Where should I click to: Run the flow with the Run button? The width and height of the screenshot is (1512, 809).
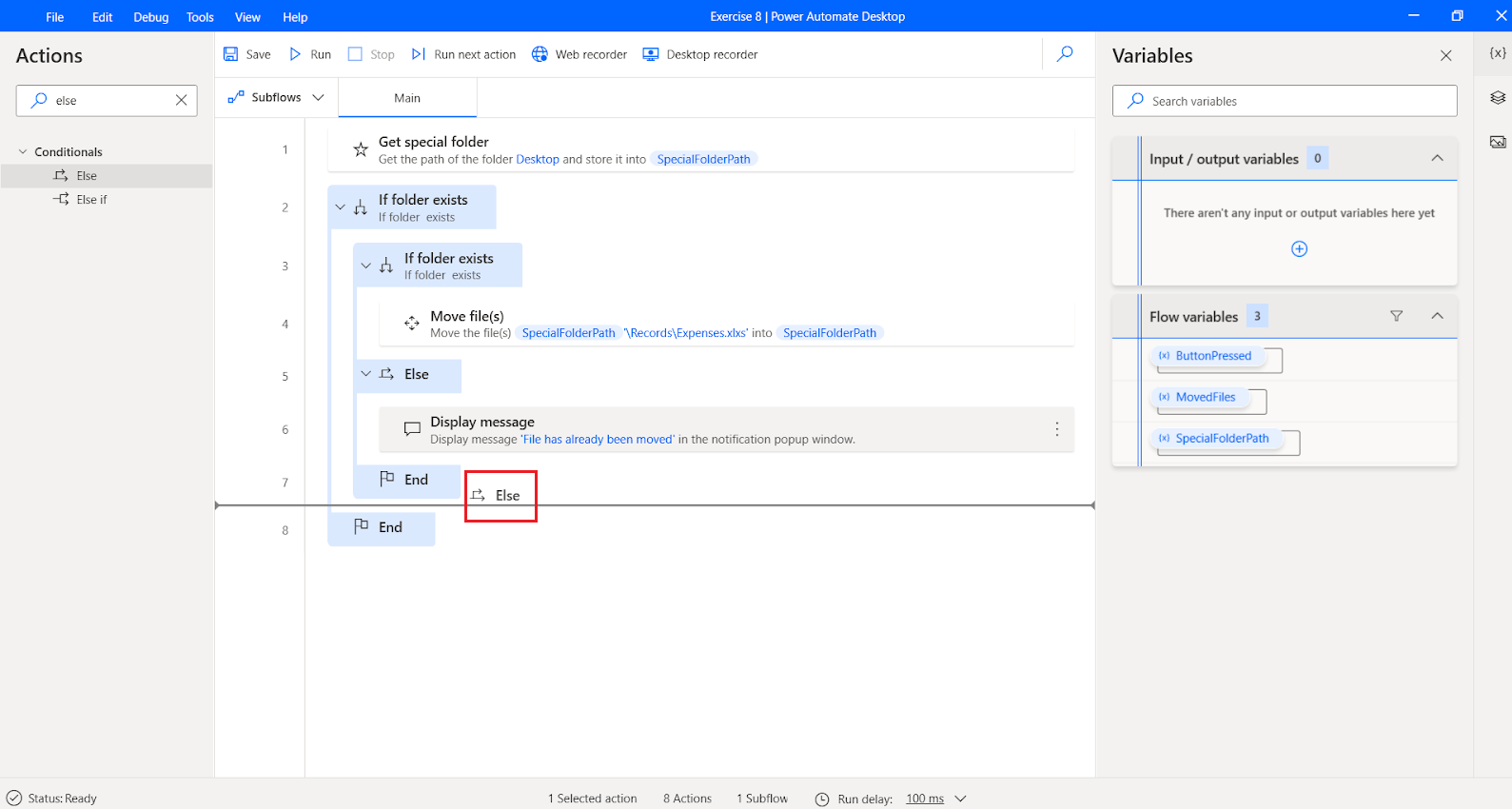pyautogui.click(x=310, y=54)
